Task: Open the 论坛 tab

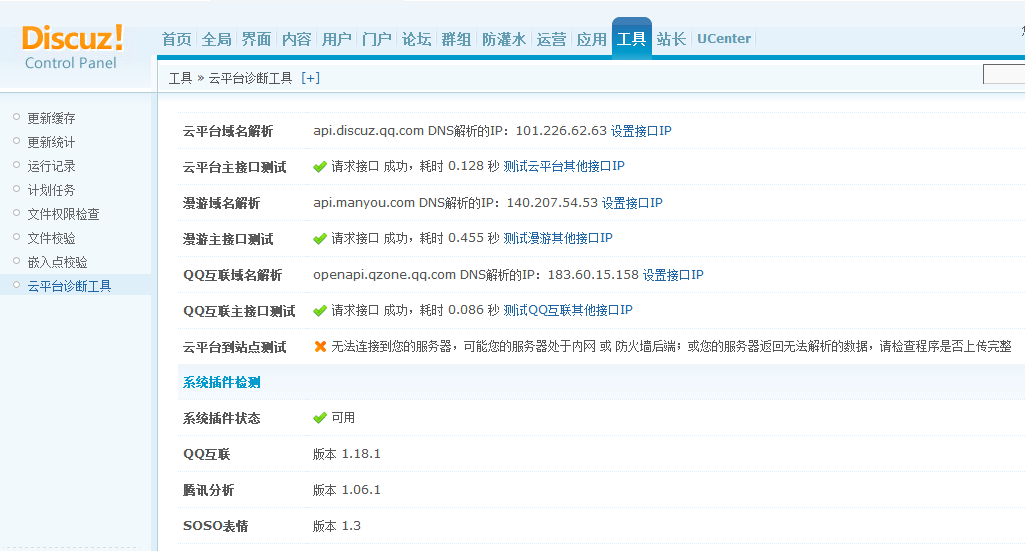Action: (x=416, y=39)
